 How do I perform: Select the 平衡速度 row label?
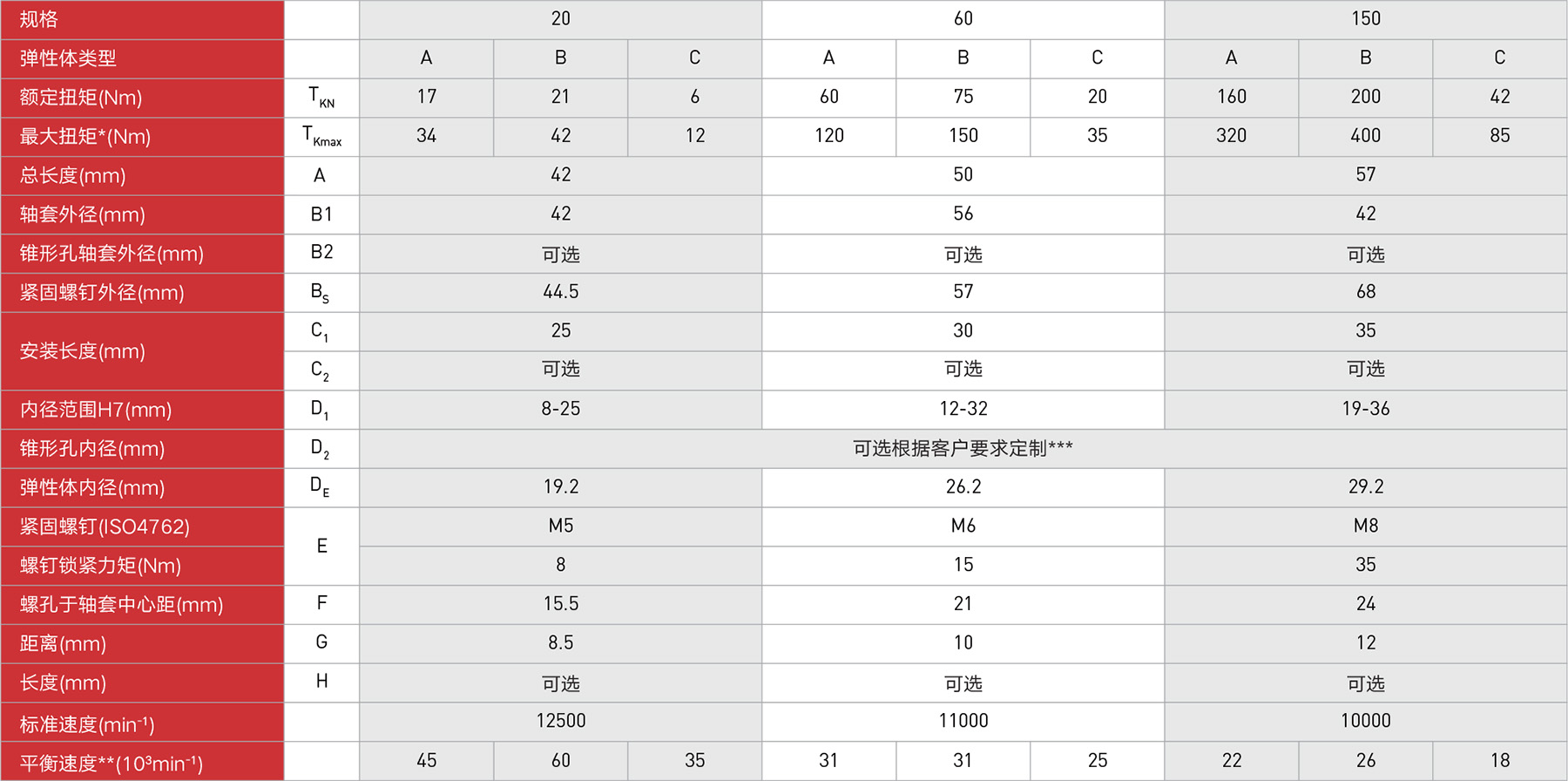[142, 762]
